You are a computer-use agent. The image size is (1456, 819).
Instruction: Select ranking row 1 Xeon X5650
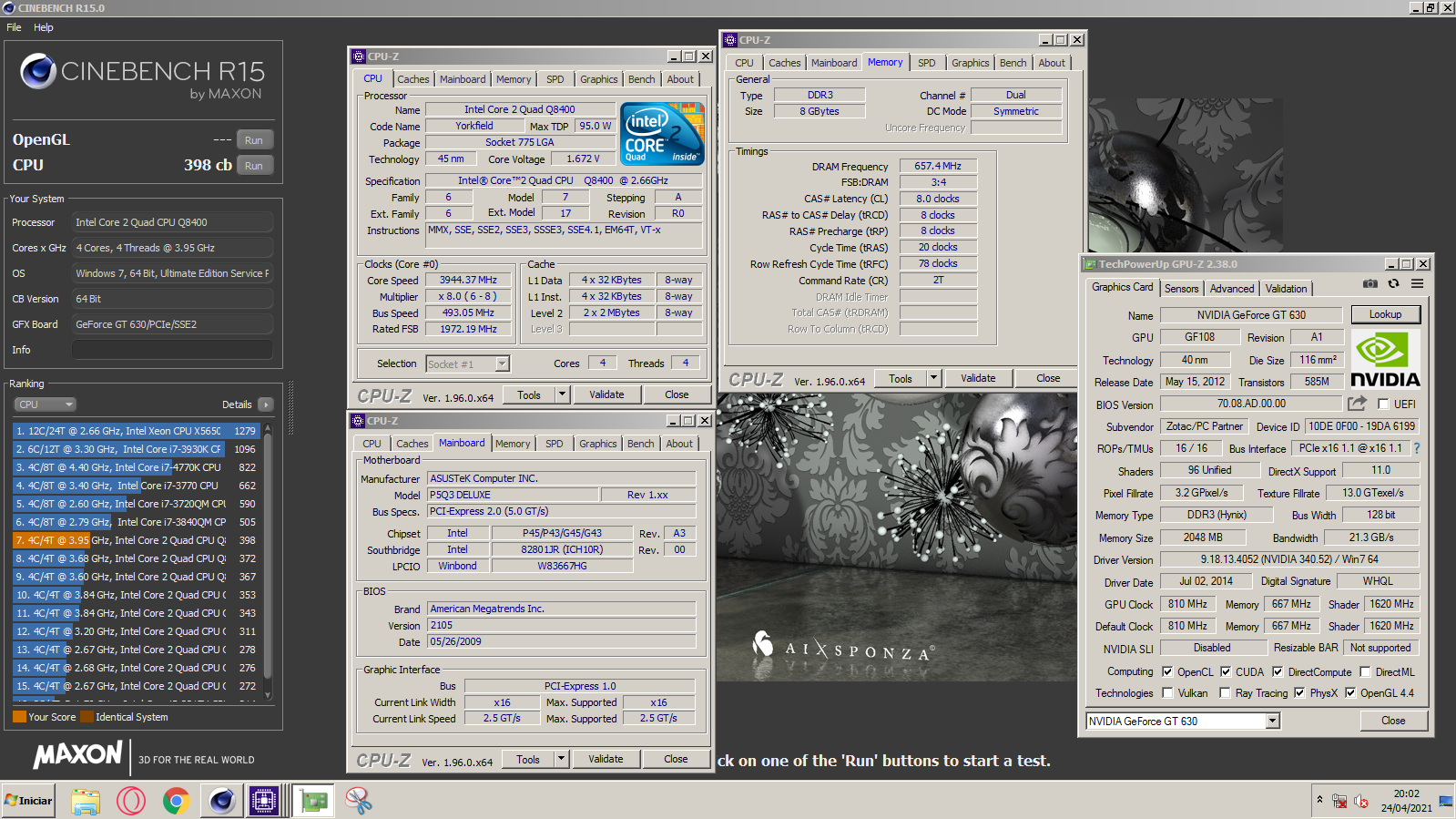[137, 431]
